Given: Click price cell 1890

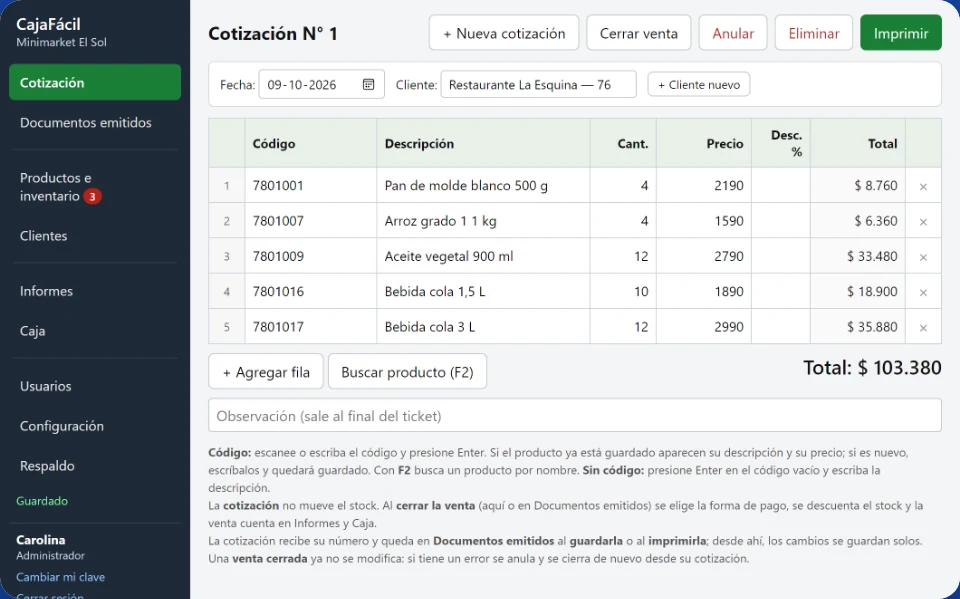Looking at the screenshot, I should tap(704, 292).
